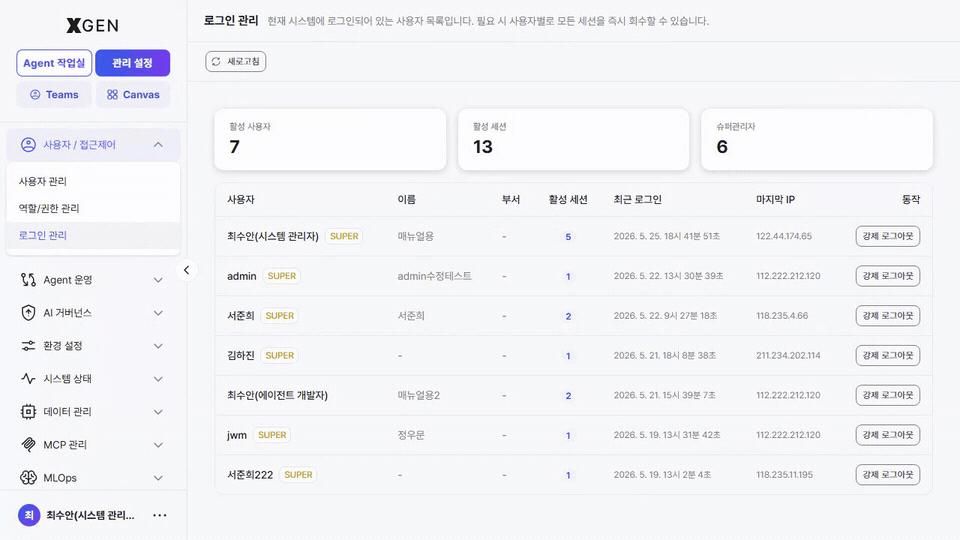
Task: Expand the 시스템 상태 section chevron
Action: [158, 378]
